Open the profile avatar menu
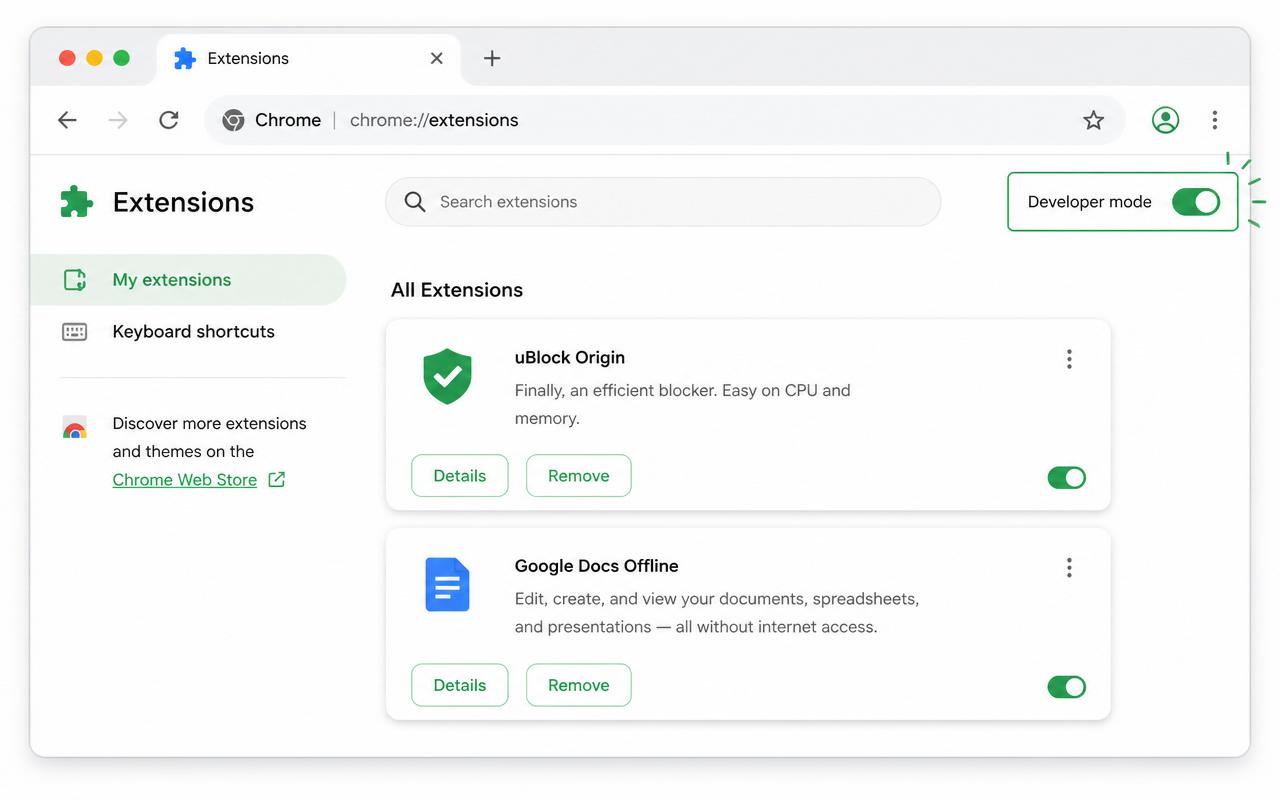Viewport: 1280px width, 800px height. (x=1165, y=120)
